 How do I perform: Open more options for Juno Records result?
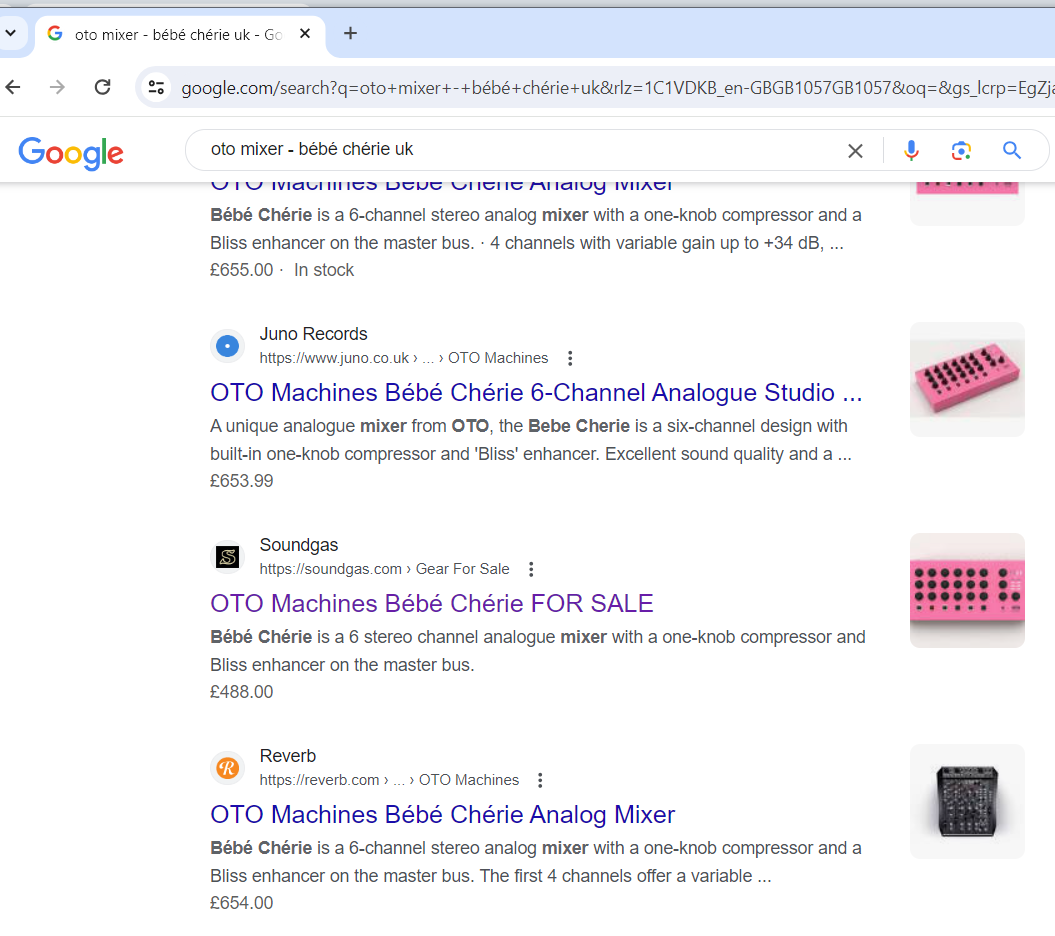(x=570, y=358)
